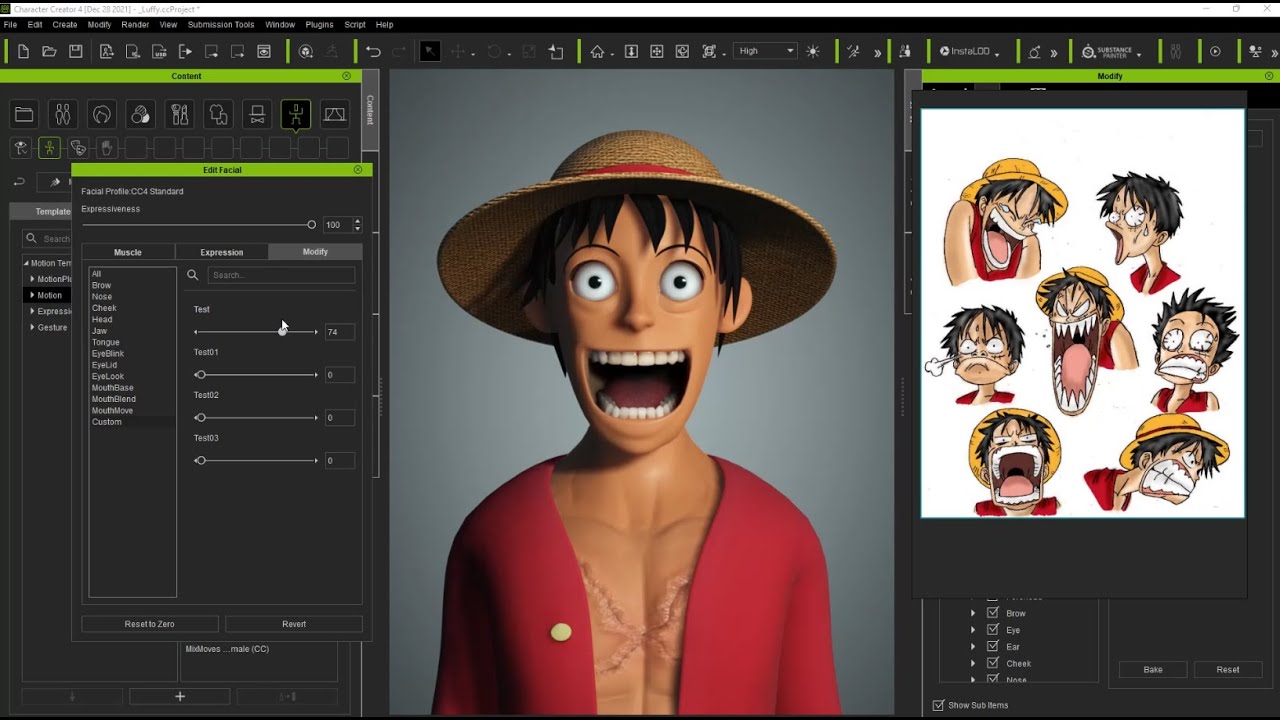Click the USD export toolbar icon

tap(159, 51)
